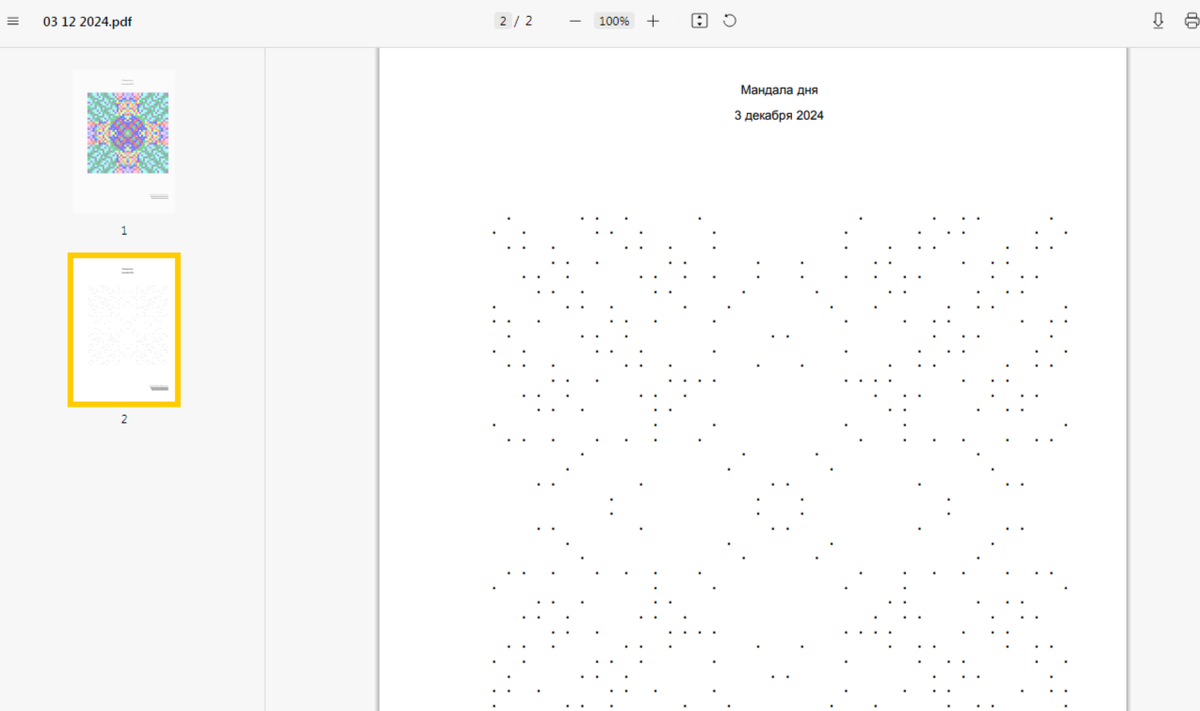The height and width of the screenshot is (711, 1200).
Task: Edit the current page number field
Action: pos(502,21)
